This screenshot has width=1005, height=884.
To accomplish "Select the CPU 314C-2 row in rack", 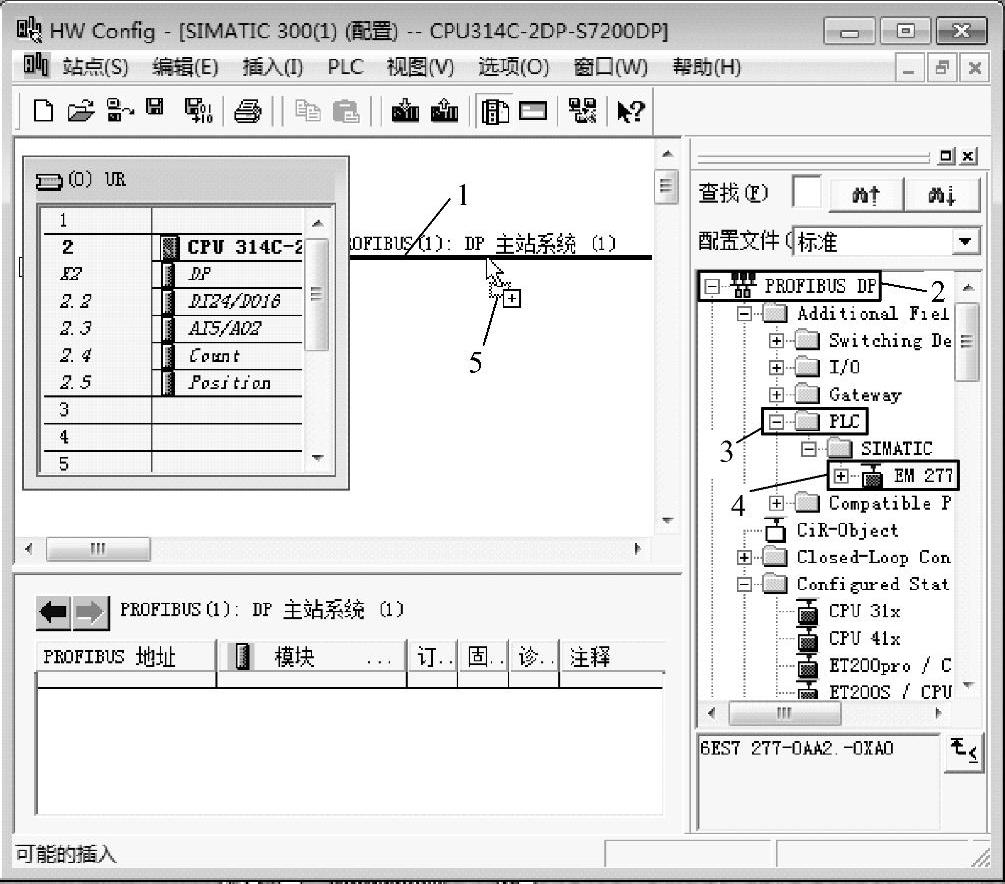I will 172,247.
